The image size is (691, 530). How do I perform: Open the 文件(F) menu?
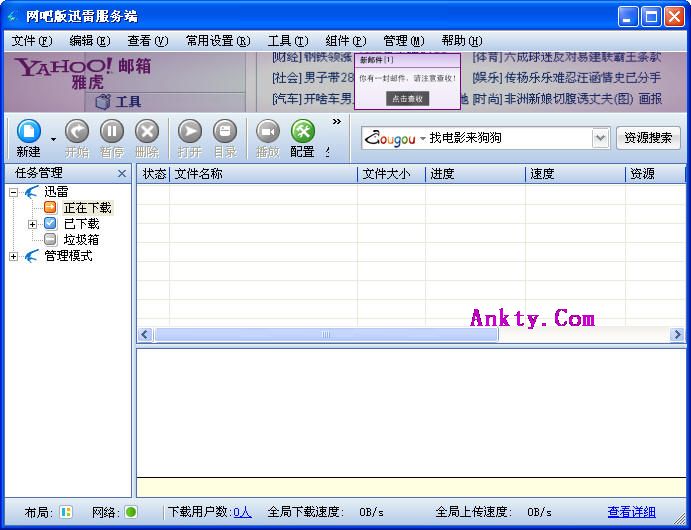[32, 41]
